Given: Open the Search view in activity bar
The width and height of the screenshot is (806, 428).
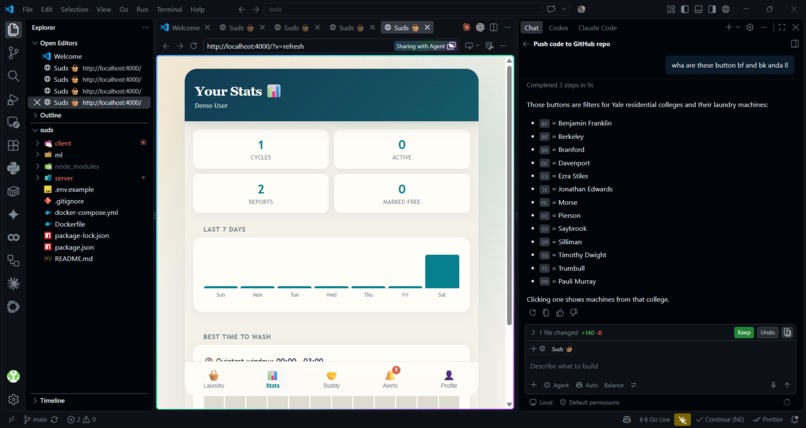Looking at the screenshot, I should [x=13, y=76].
